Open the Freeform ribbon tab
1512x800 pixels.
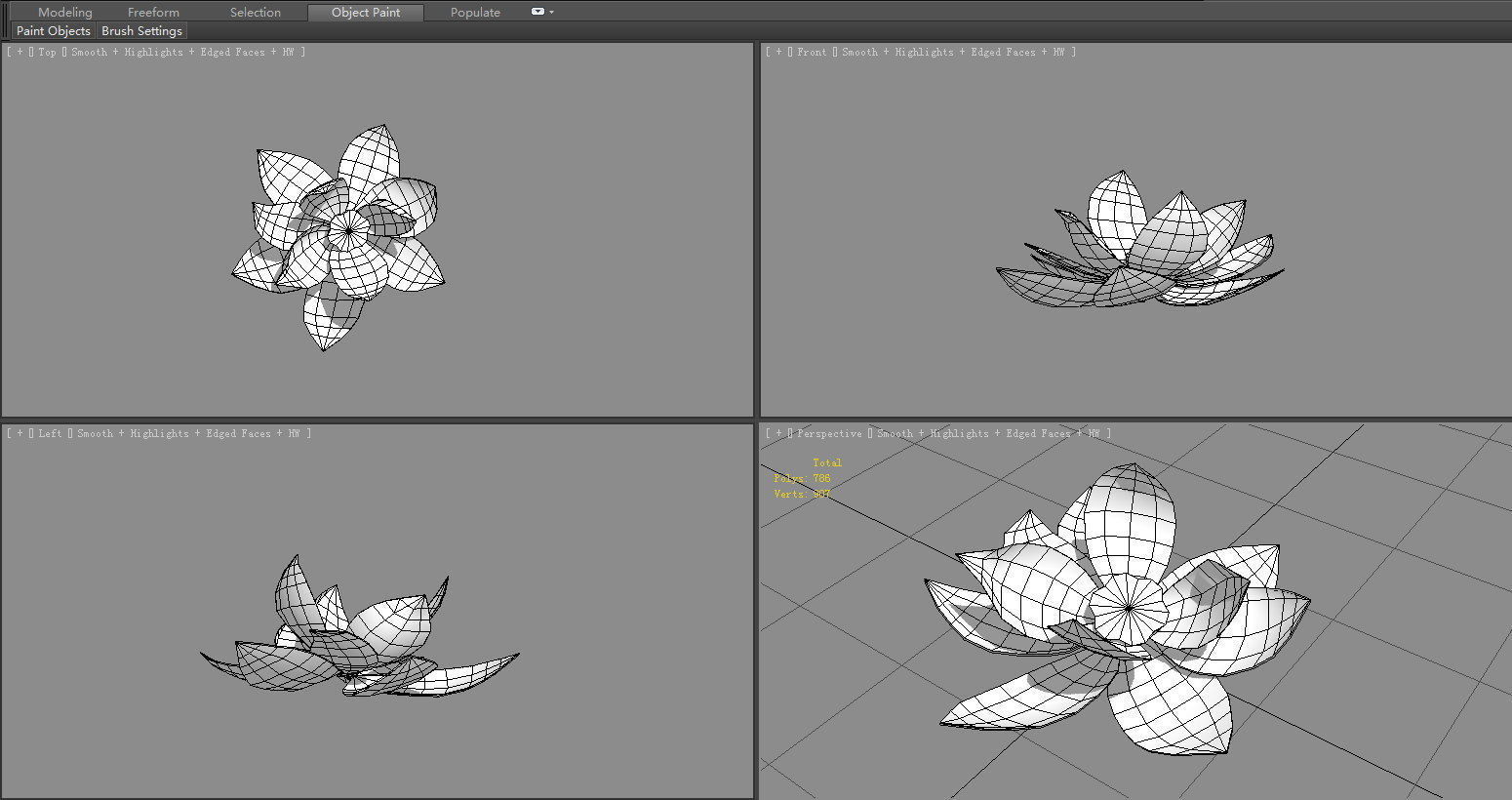pos(153,13)
